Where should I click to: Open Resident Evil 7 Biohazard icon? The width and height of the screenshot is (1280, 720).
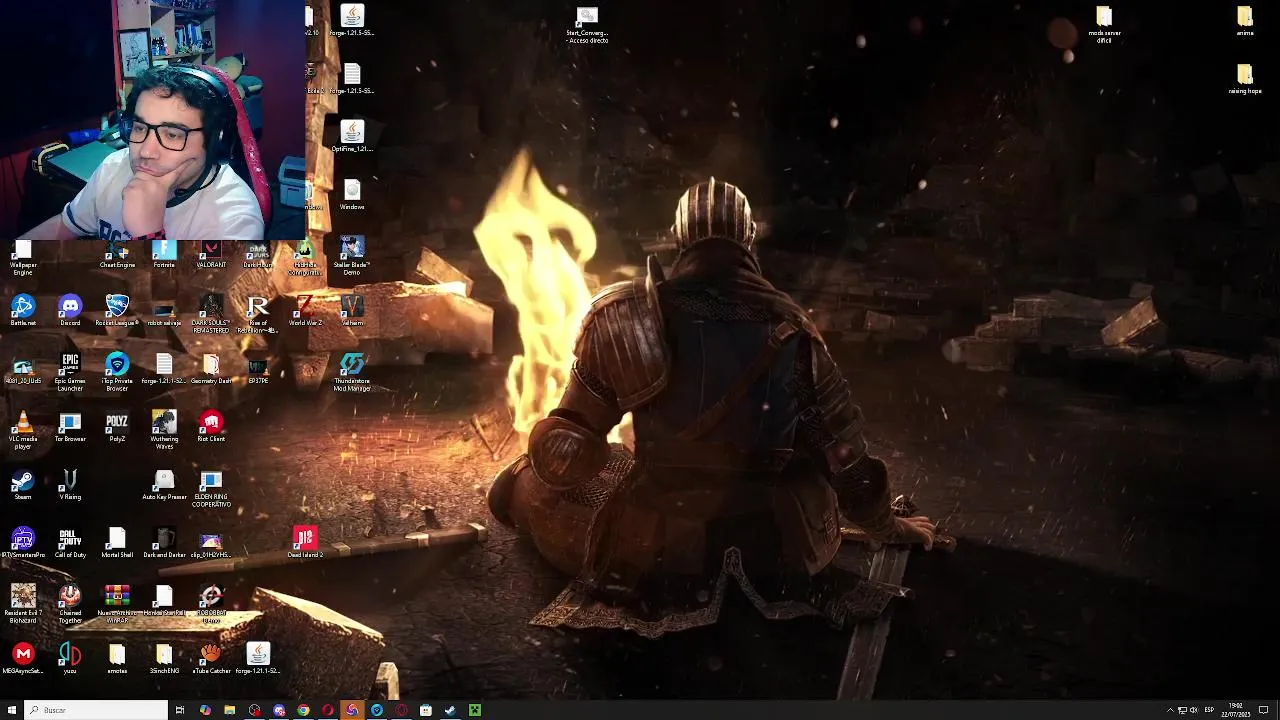pos(23,604)
